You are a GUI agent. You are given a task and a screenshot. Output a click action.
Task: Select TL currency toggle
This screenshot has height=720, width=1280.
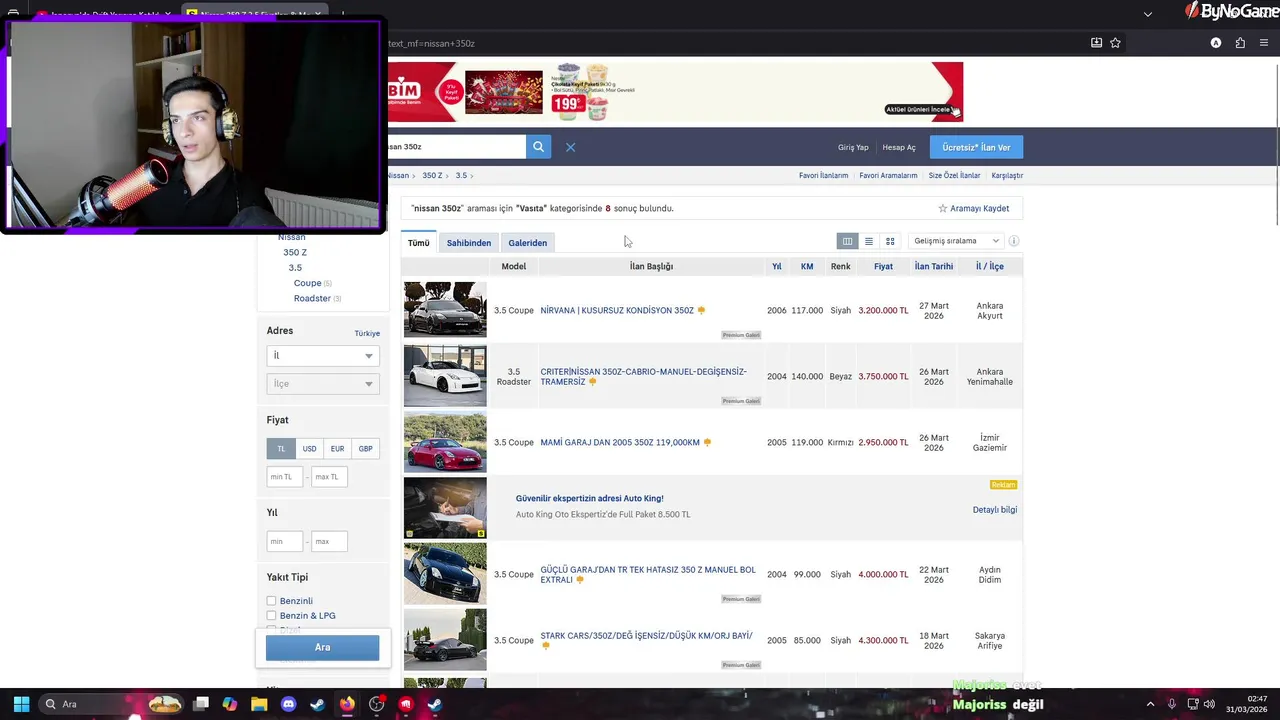point(281,449)
